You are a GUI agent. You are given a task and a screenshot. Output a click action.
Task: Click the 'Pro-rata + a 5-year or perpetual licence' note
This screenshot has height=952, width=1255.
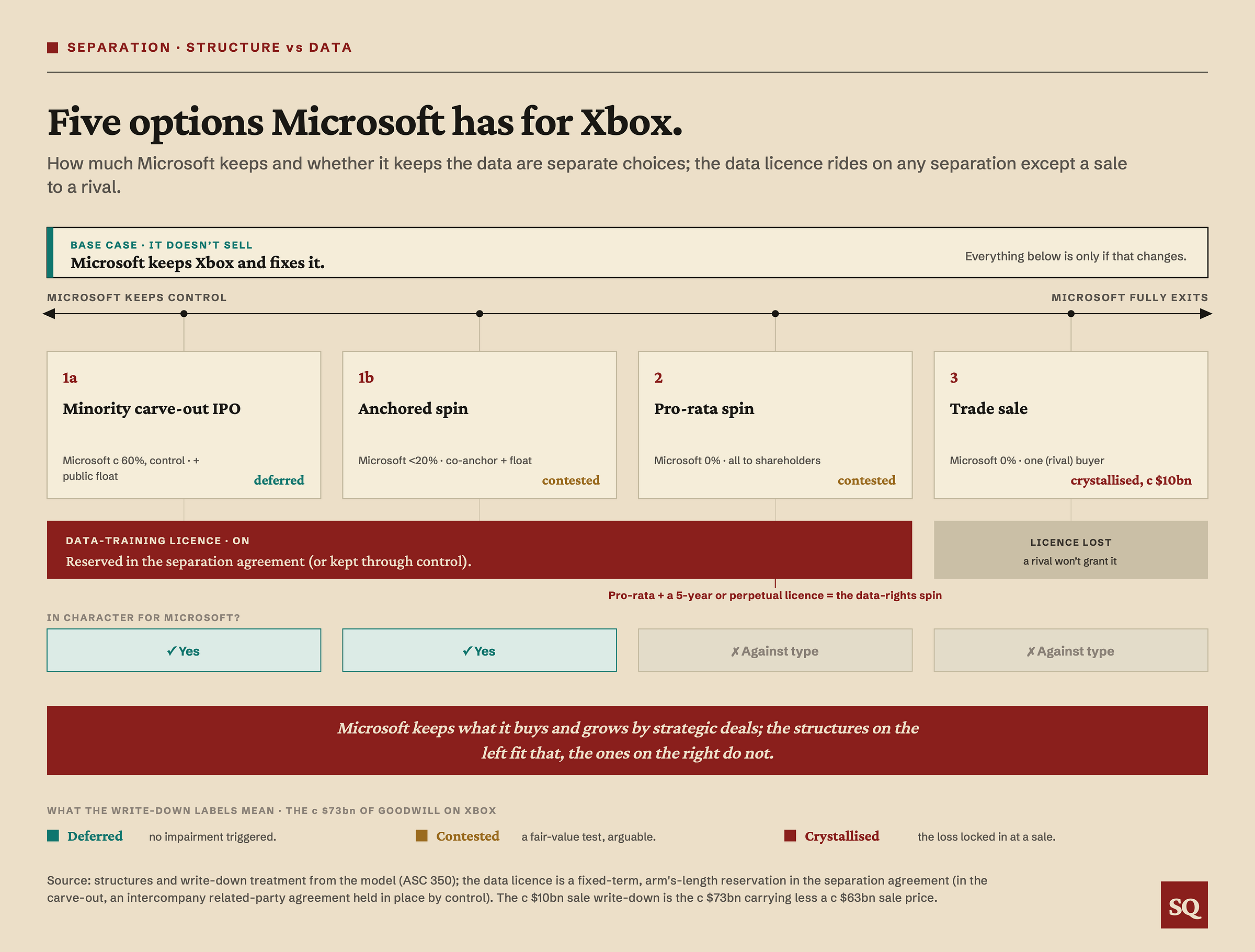[775, 595]
